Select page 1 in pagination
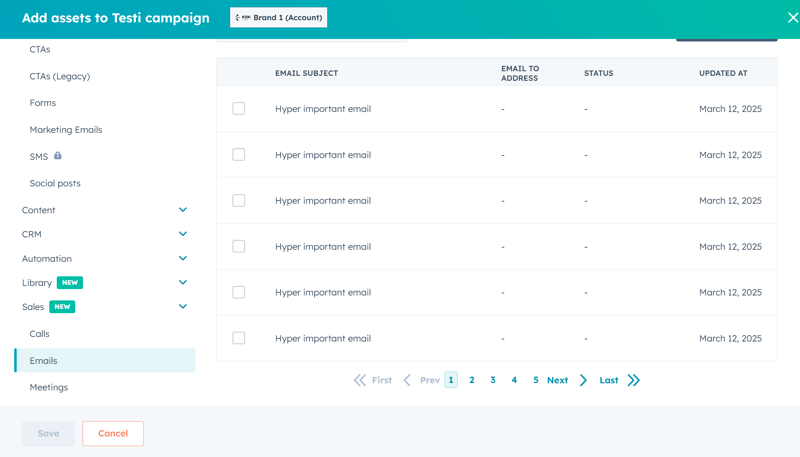This screenshot has height=457, width=800. point(451,380)
